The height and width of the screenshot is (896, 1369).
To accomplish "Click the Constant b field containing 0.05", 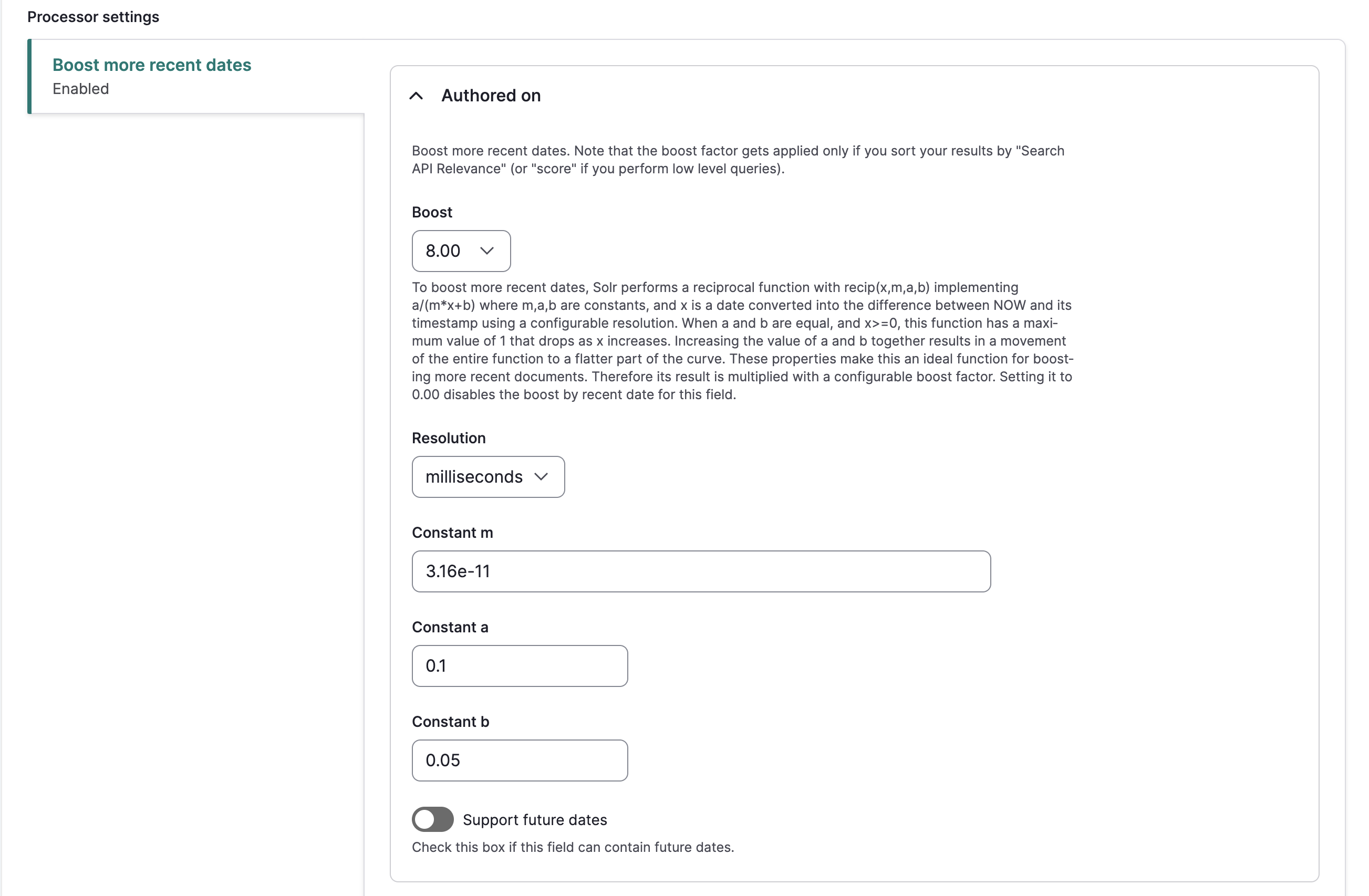I will coord(520,759).
